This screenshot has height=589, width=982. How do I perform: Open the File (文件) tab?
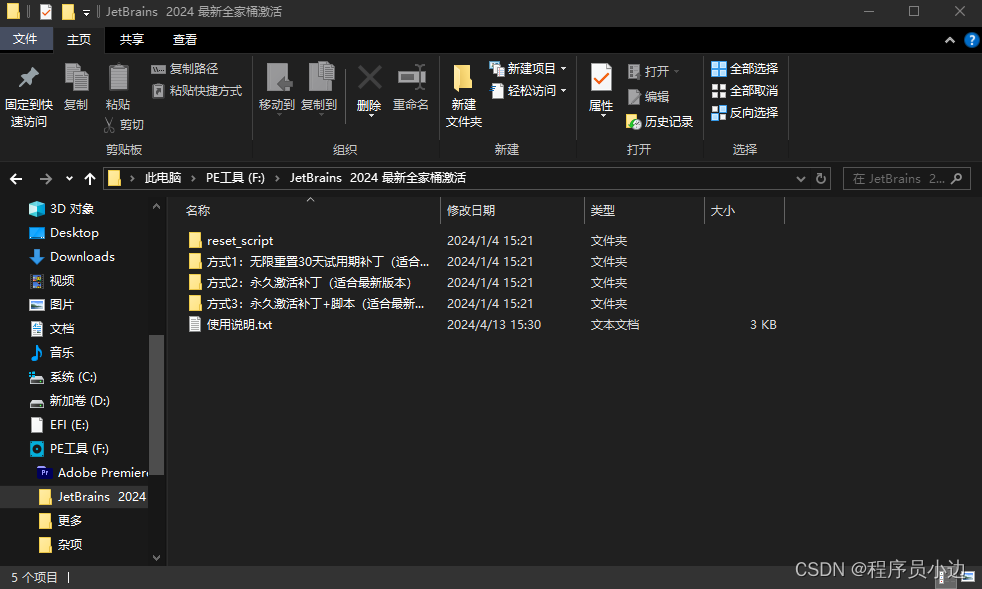click(x=25, y=39)
